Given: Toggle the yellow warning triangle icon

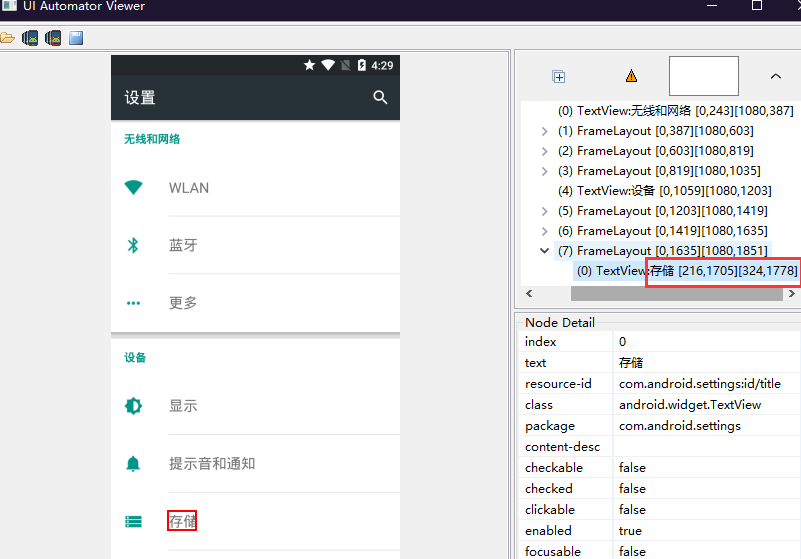Looking at the screenshot, I should click(x=631, y=76).
